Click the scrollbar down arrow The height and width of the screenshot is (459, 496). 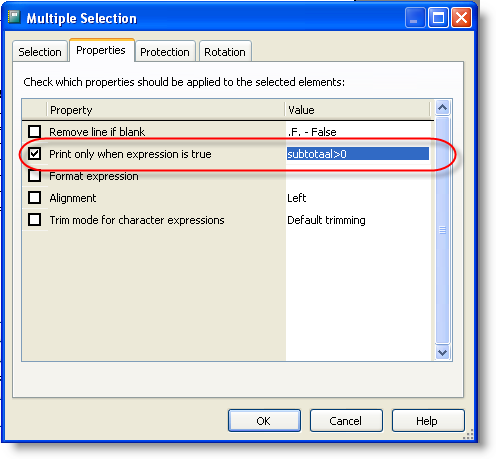click(442, 352)
